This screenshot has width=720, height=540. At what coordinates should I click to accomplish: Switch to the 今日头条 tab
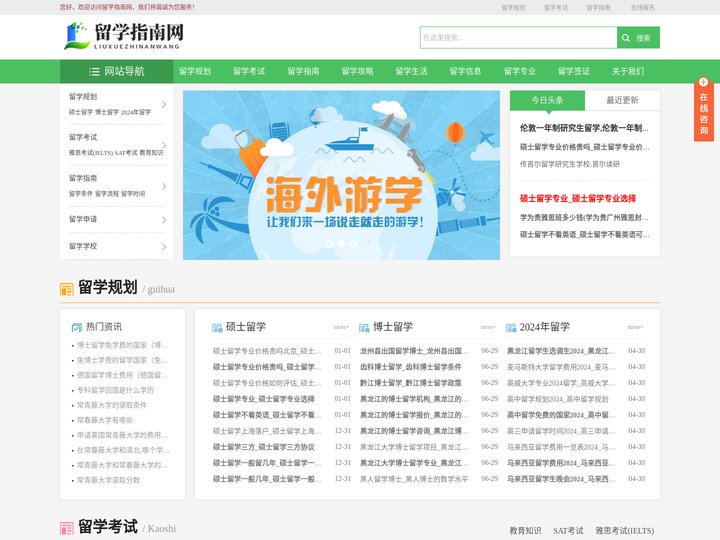click(x=547, y=100)
